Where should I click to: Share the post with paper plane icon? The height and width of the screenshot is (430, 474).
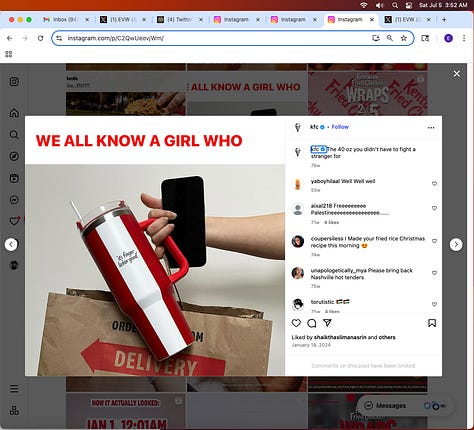coord(327,323)
